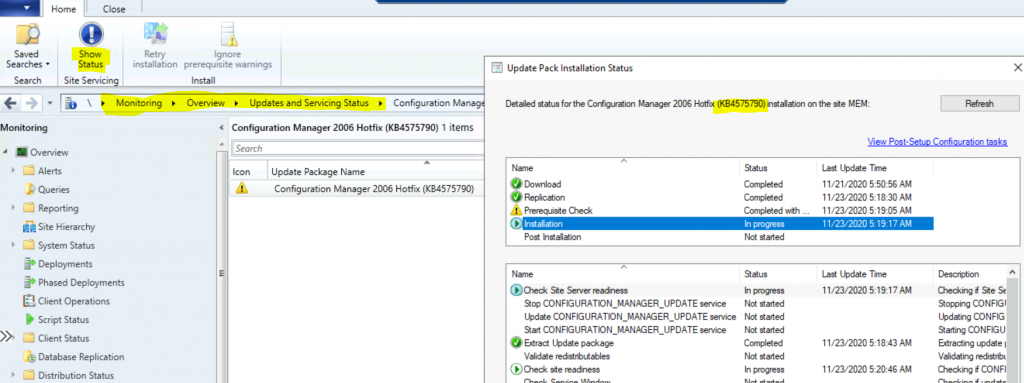Click the in-progress icon of the Installation row
The image size is (1024, 383).
517,224
